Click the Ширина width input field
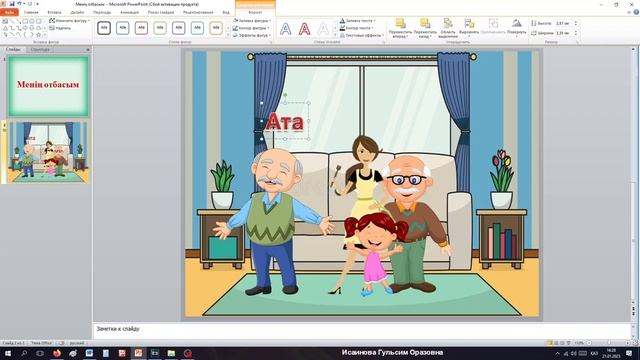 (x=564, y=33)
